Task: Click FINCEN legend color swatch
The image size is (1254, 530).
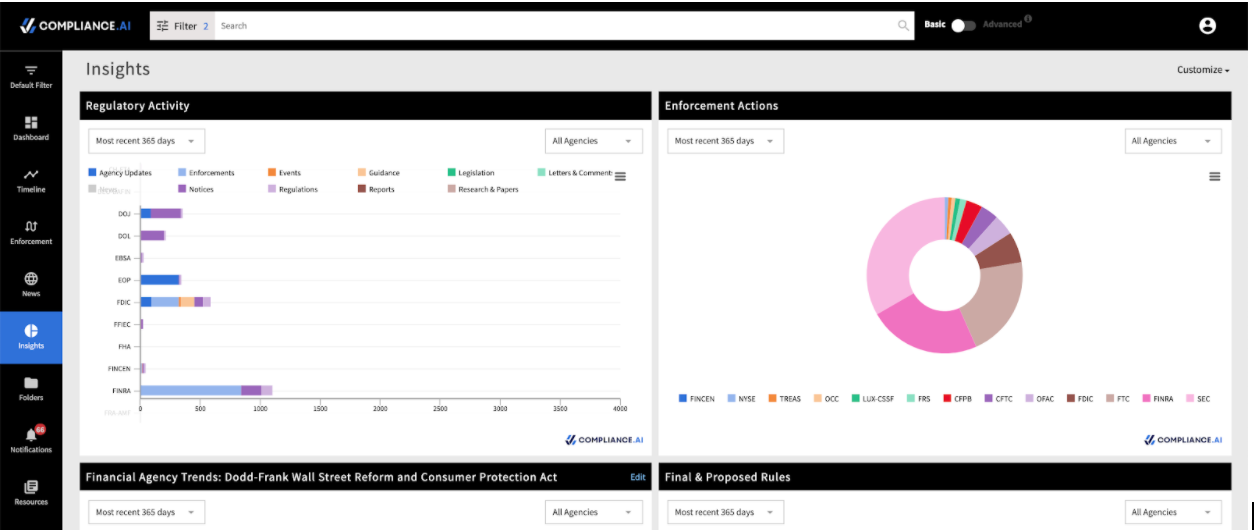Action: coord(683,398)
